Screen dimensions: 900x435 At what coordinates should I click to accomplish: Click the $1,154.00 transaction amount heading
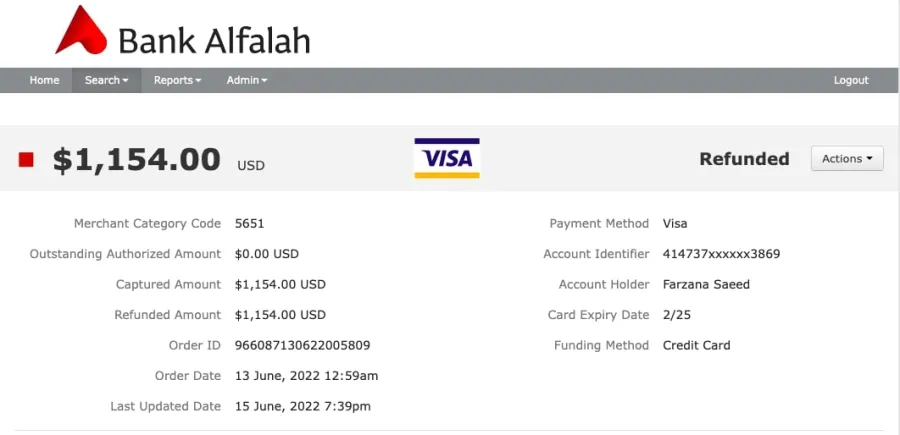click(137, 159)
